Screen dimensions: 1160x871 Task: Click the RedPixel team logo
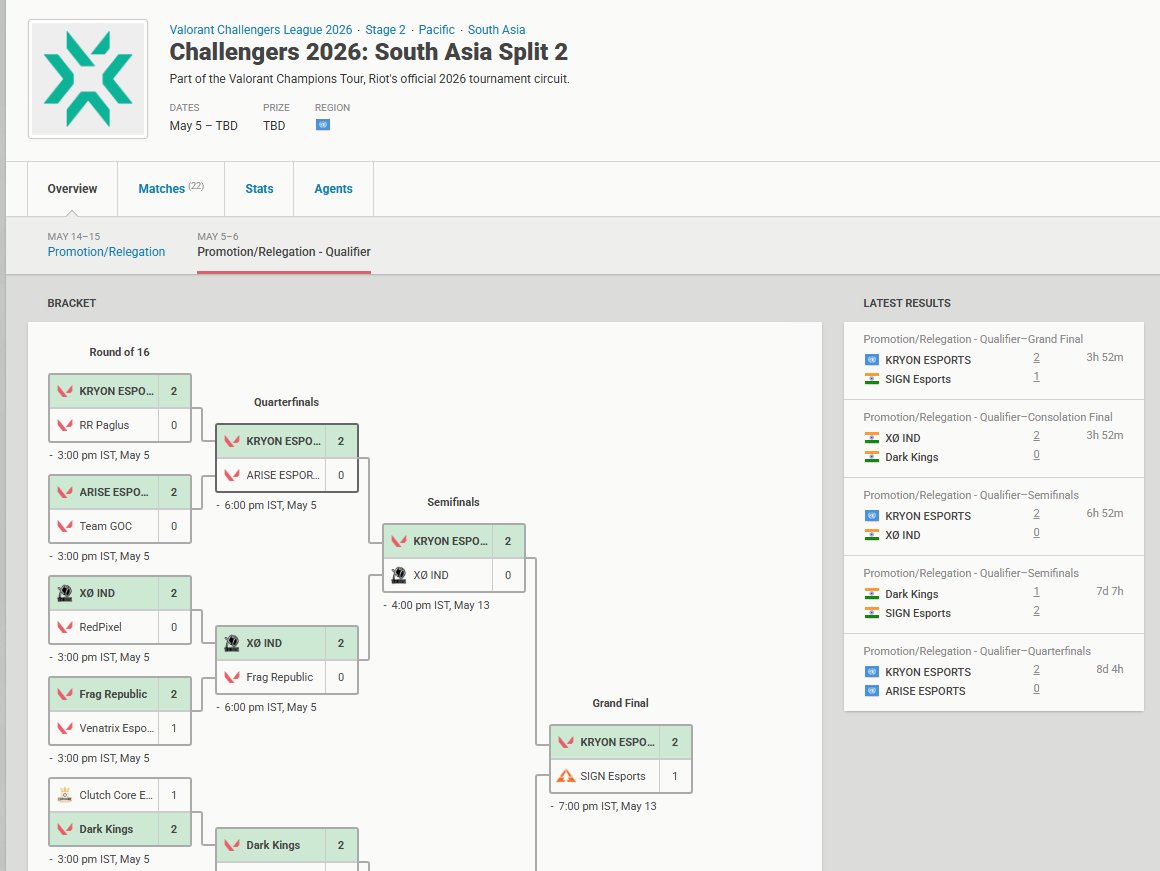[x=65, y=627]
